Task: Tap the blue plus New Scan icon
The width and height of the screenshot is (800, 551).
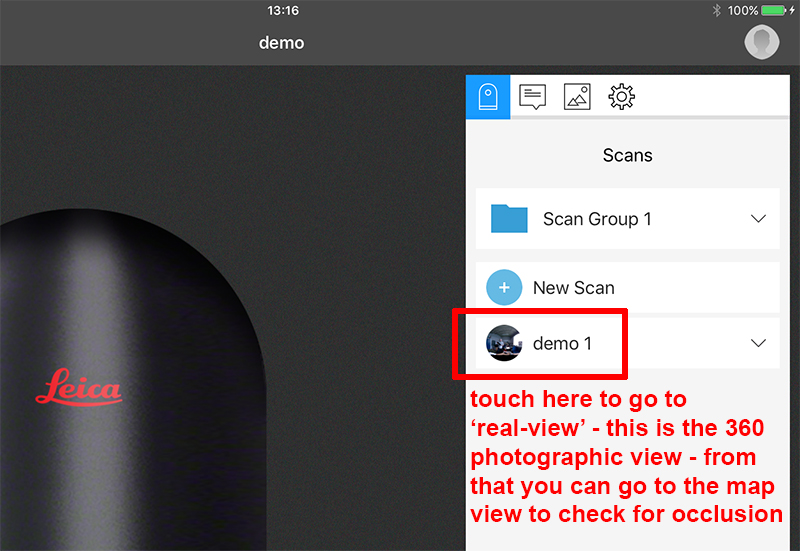Action: [504, 288]
